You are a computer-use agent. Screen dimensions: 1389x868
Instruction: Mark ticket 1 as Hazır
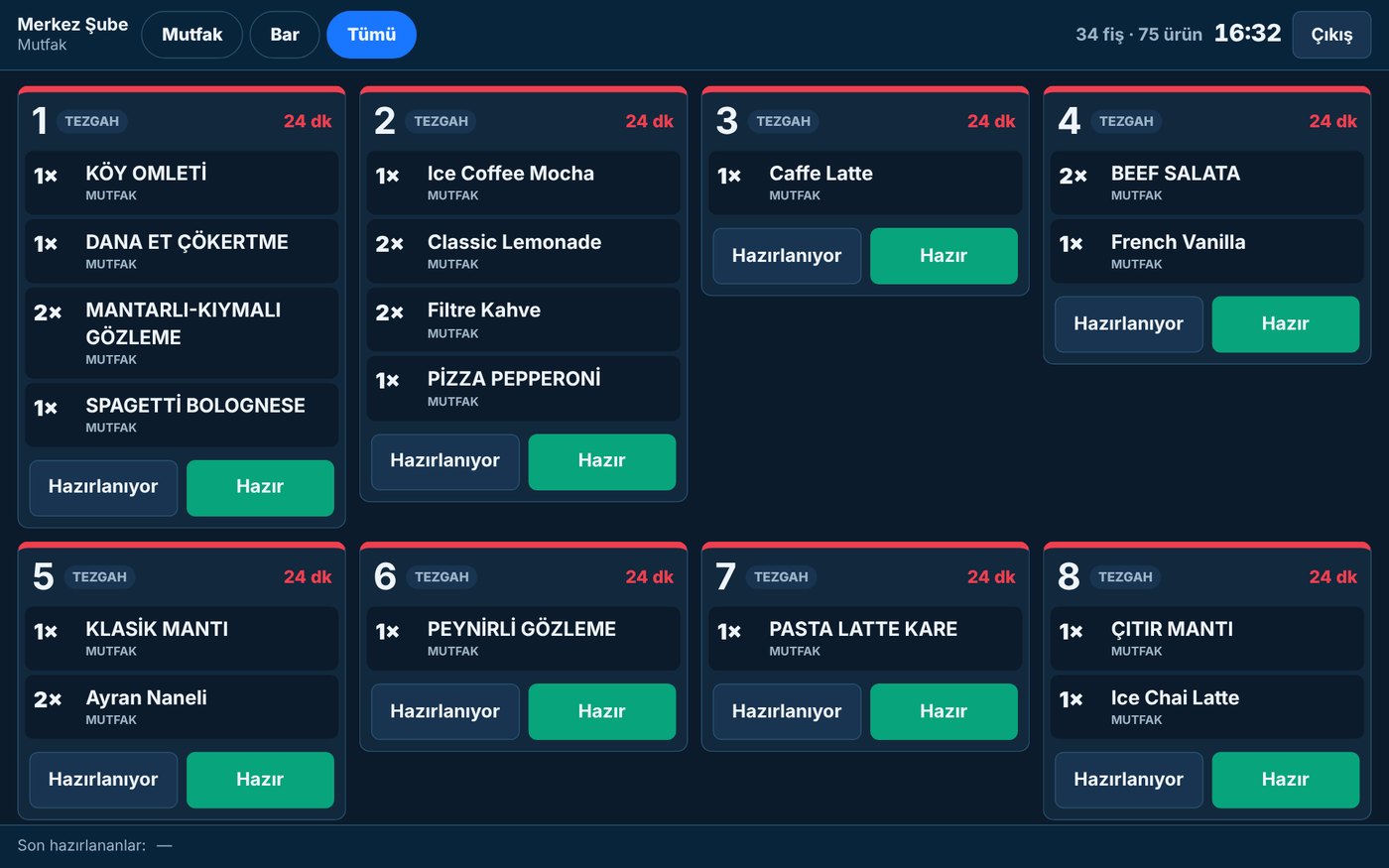(260, 487)
